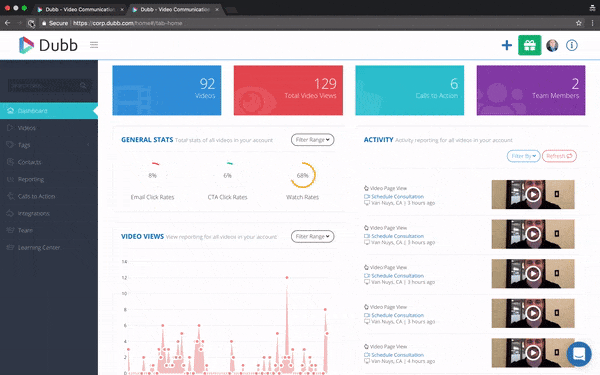Click the peak data point at 12 views
This screenshot has height=375, width=600.
click(x=287, y=277)
